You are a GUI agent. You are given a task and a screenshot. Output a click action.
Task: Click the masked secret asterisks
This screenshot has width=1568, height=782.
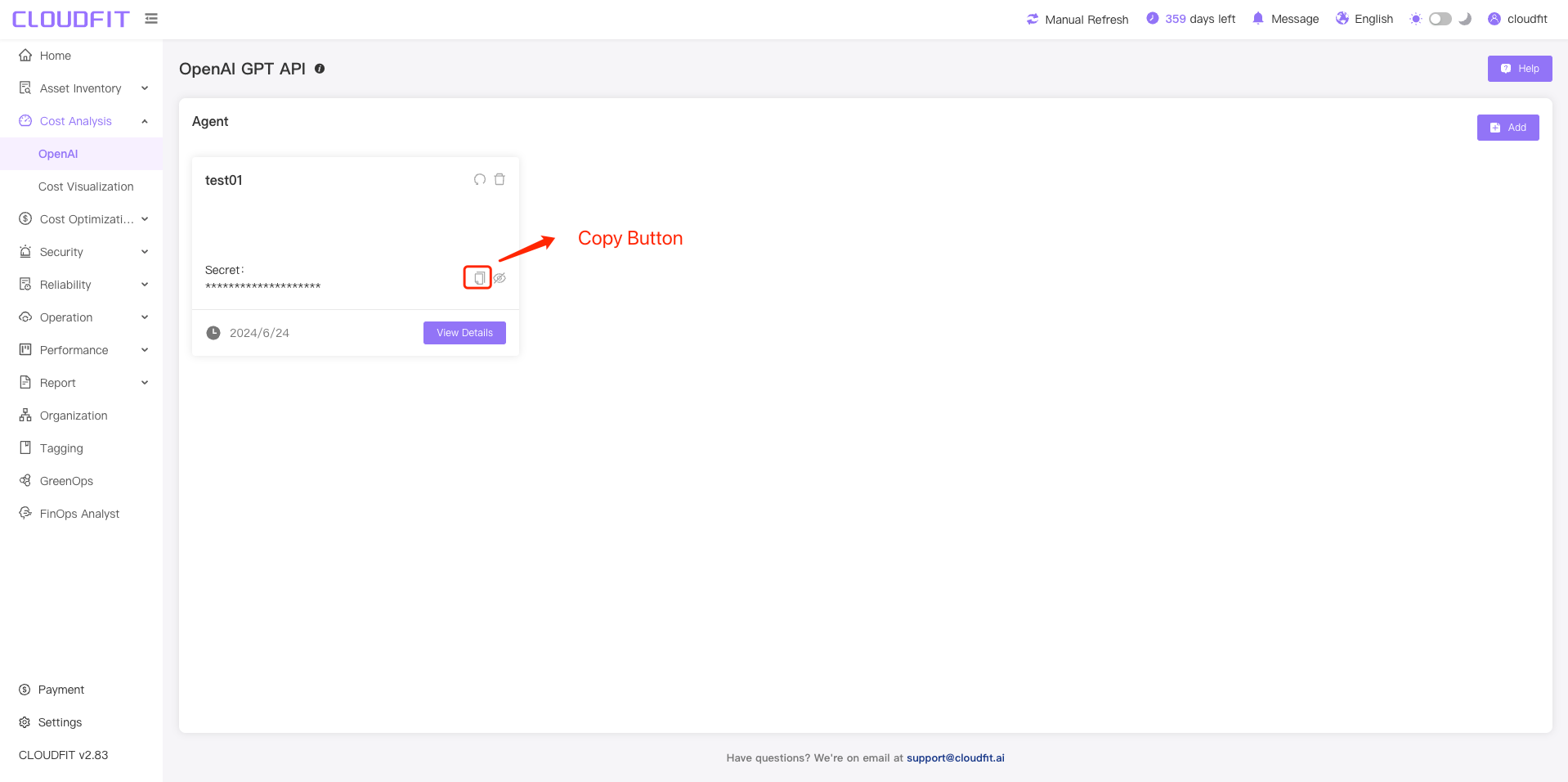(x=262, y=286)
